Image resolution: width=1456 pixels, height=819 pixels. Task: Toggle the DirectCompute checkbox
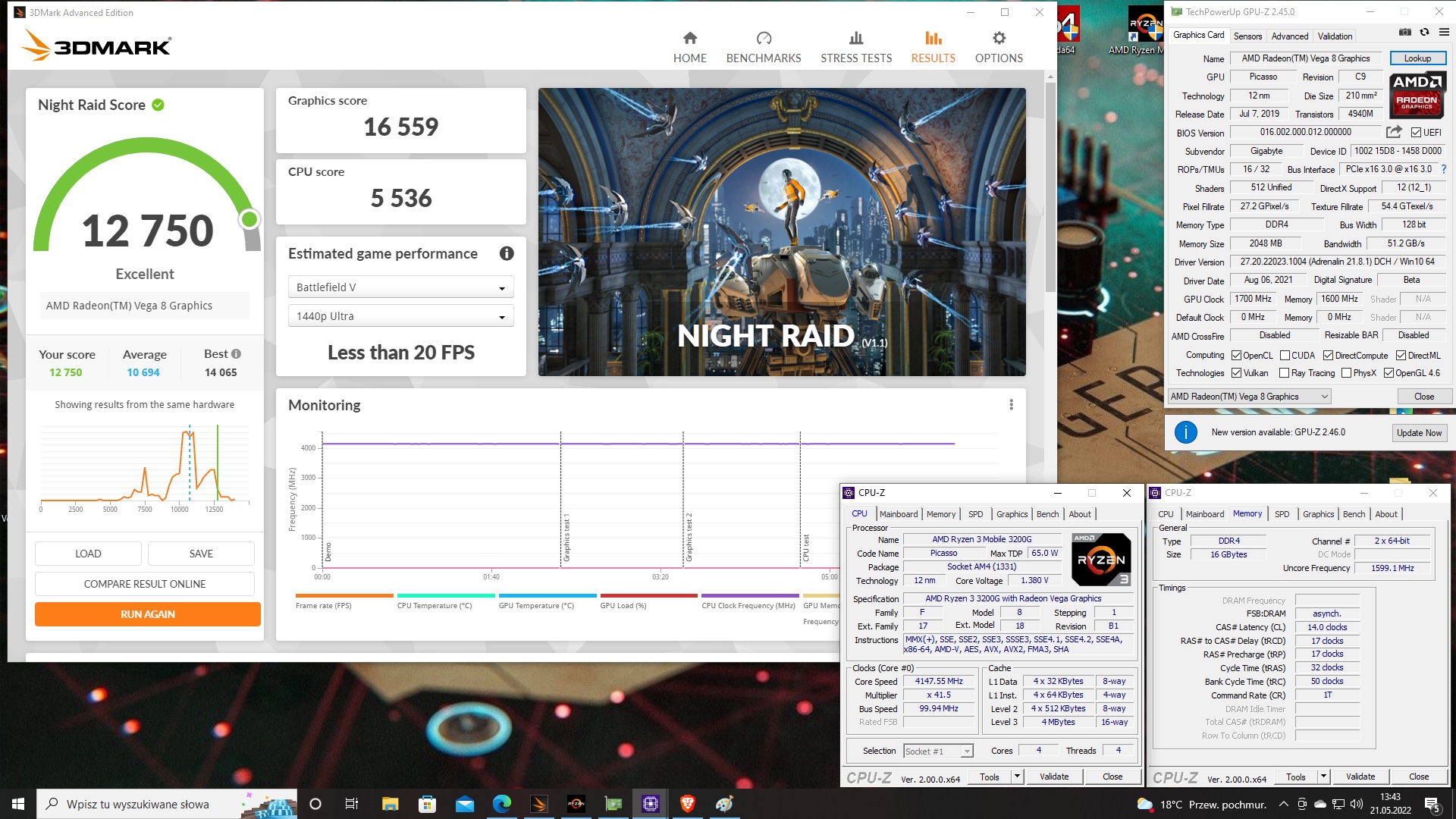coord(1328,356)
